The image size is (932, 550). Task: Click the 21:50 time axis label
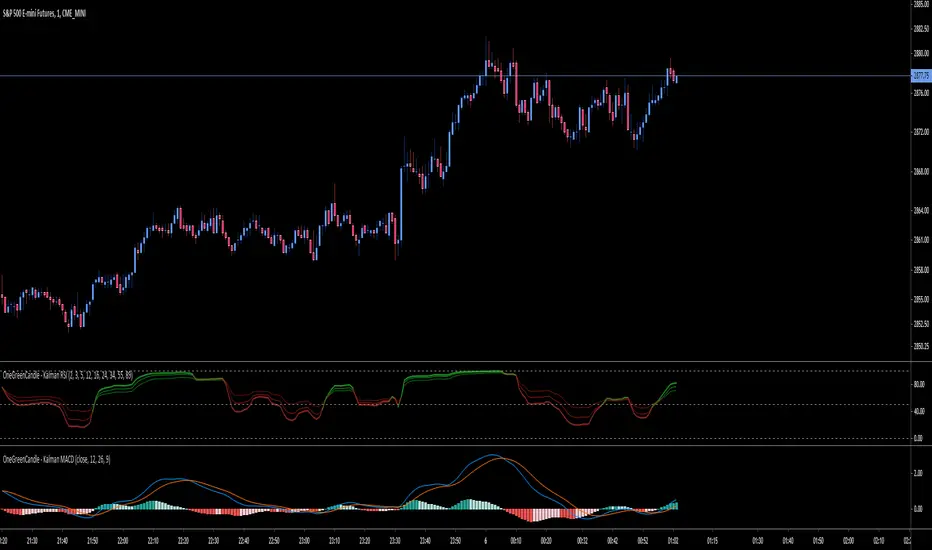point(93,541)
